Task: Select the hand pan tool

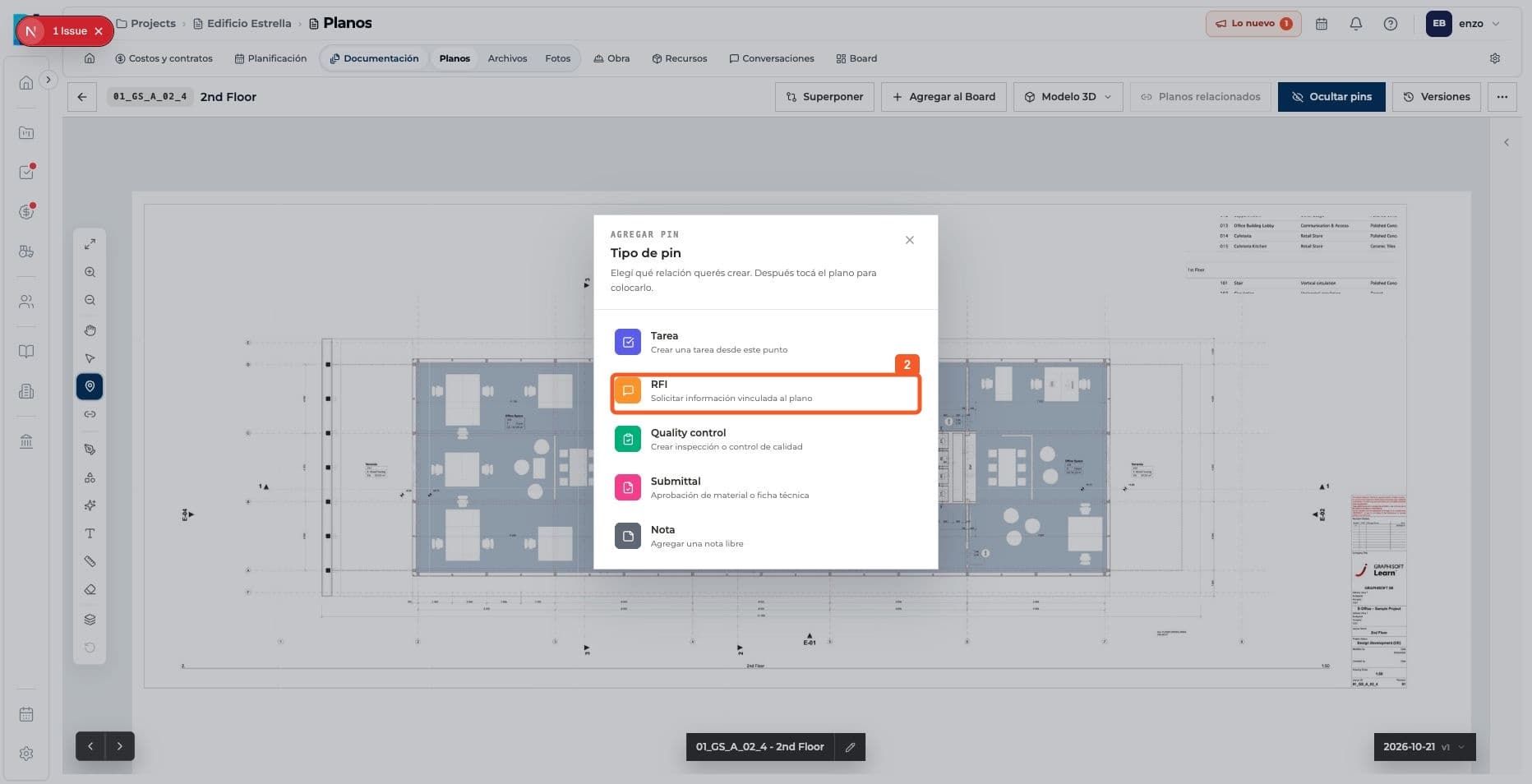Action: 90,330
